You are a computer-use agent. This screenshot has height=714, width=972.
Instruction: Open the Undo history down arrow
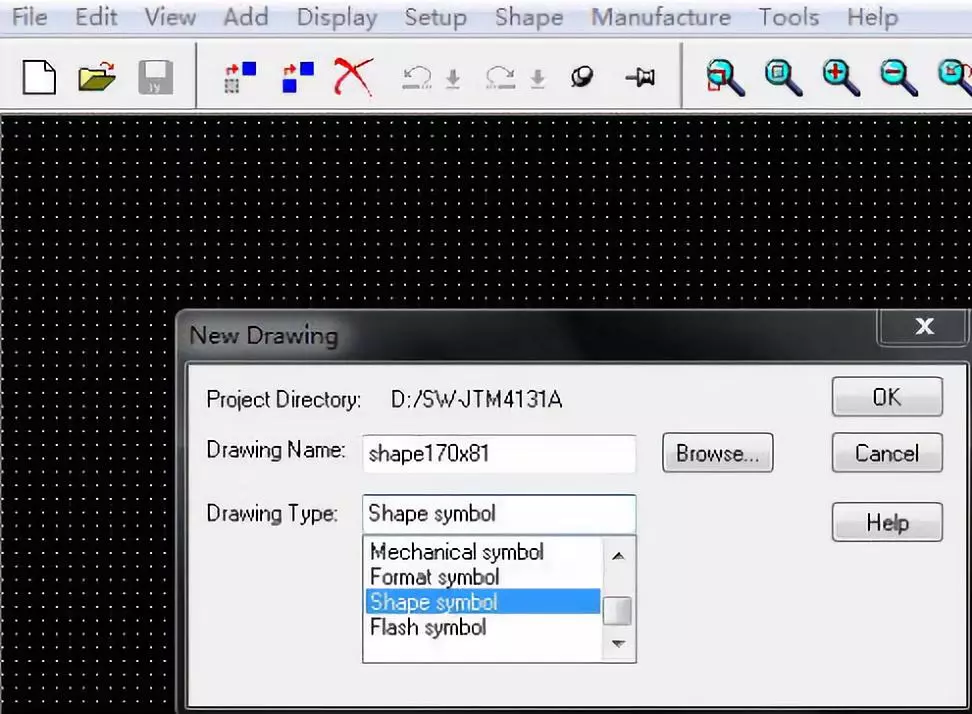click(x=453, y=79)
